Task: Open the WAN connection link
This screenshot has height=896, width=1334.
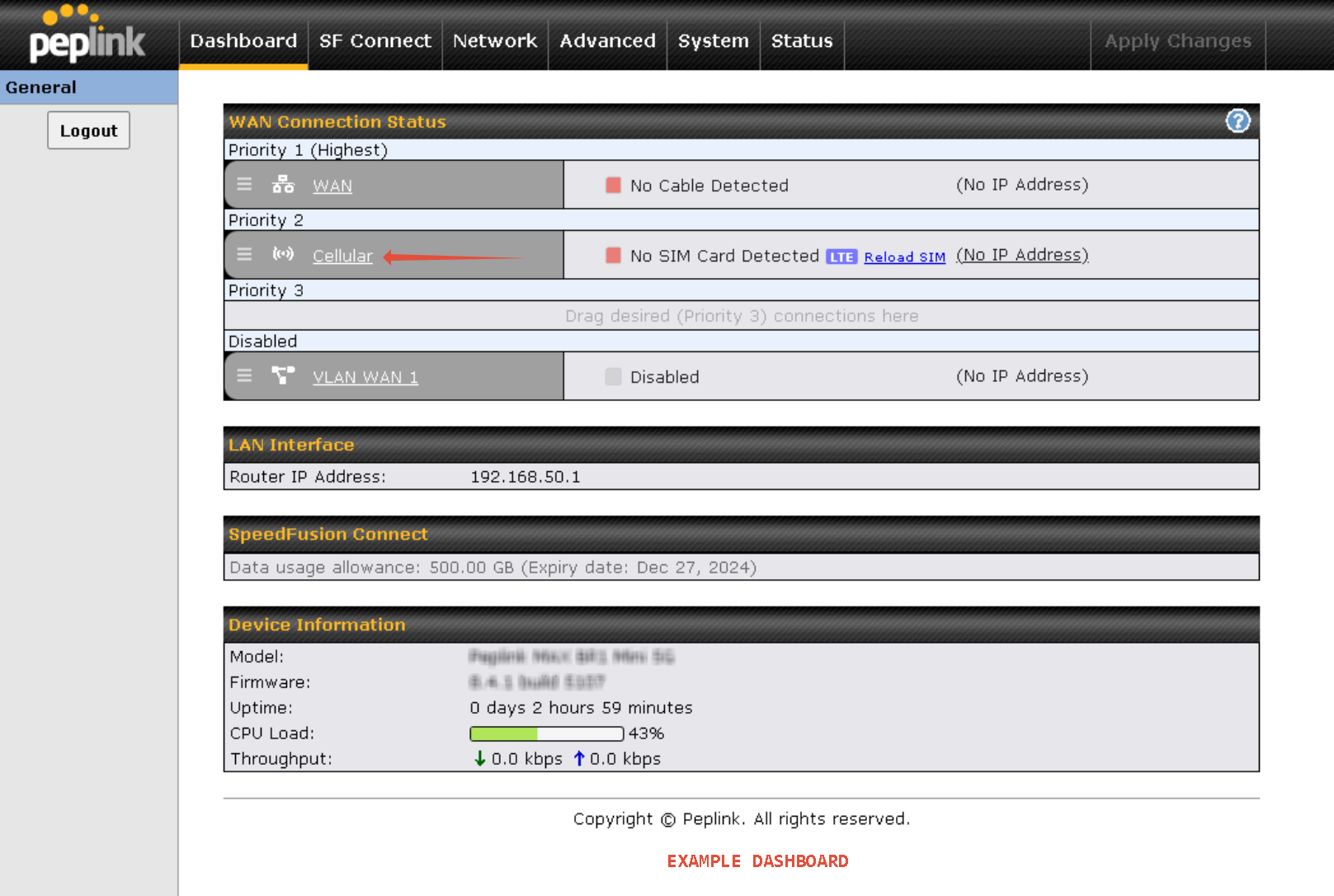Action: point(332,186)
